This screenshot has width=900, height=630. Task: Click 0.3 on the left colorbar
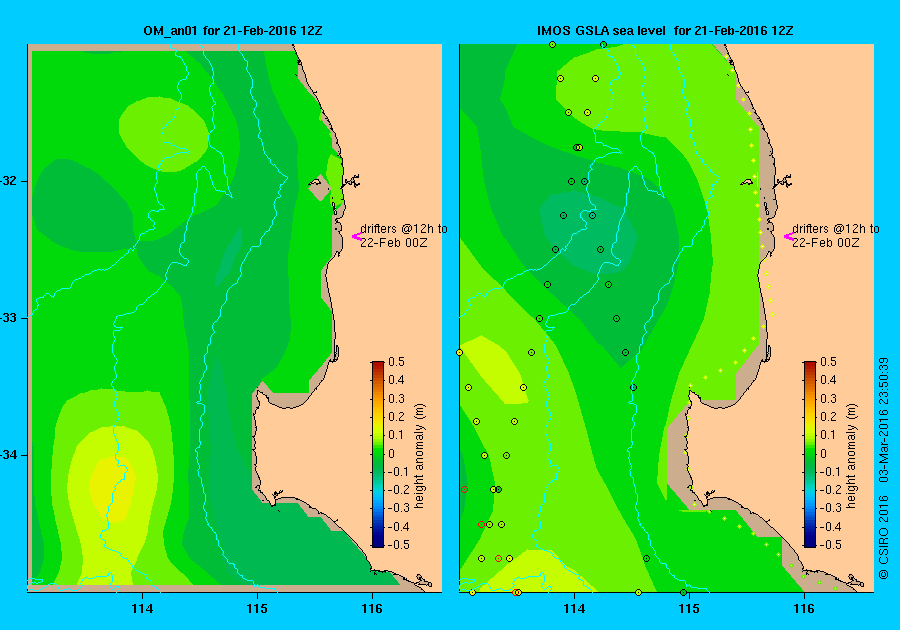pos(397,399)
